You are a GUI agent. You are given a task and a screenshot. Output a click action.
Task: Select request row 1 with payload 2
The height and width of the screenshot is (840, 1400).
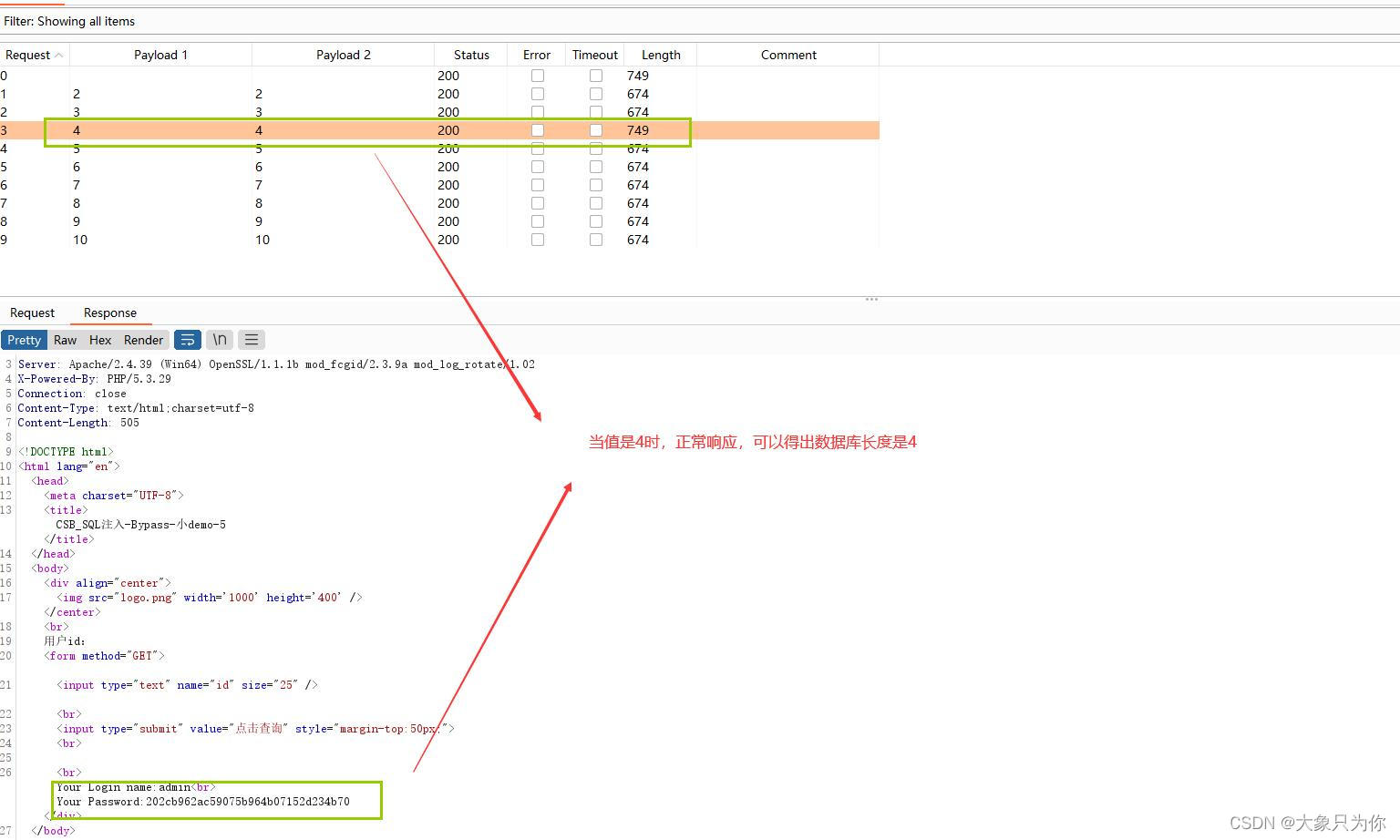click(x=439, y=94)
